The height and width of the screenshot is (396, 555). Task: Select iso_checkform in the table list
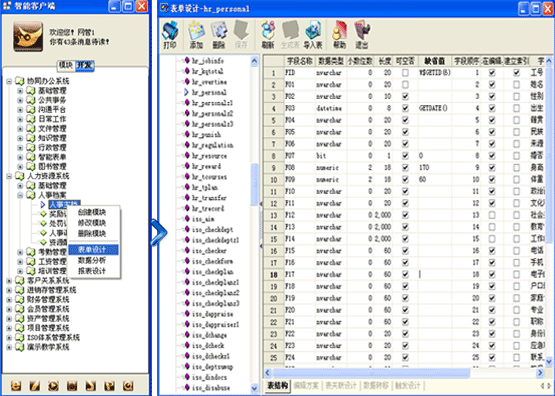[x=212, y=261]
